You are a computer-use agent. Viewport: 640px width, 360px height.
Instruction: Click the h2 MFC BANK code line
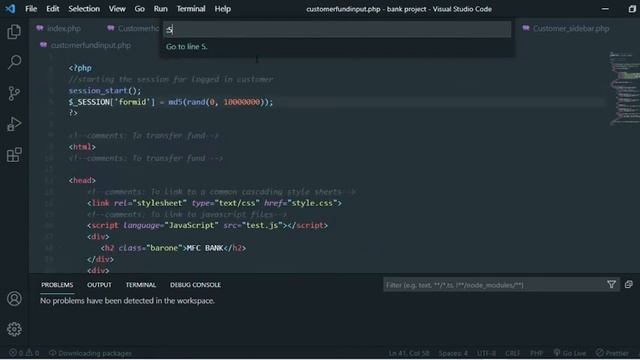click(x=173, y=248)
